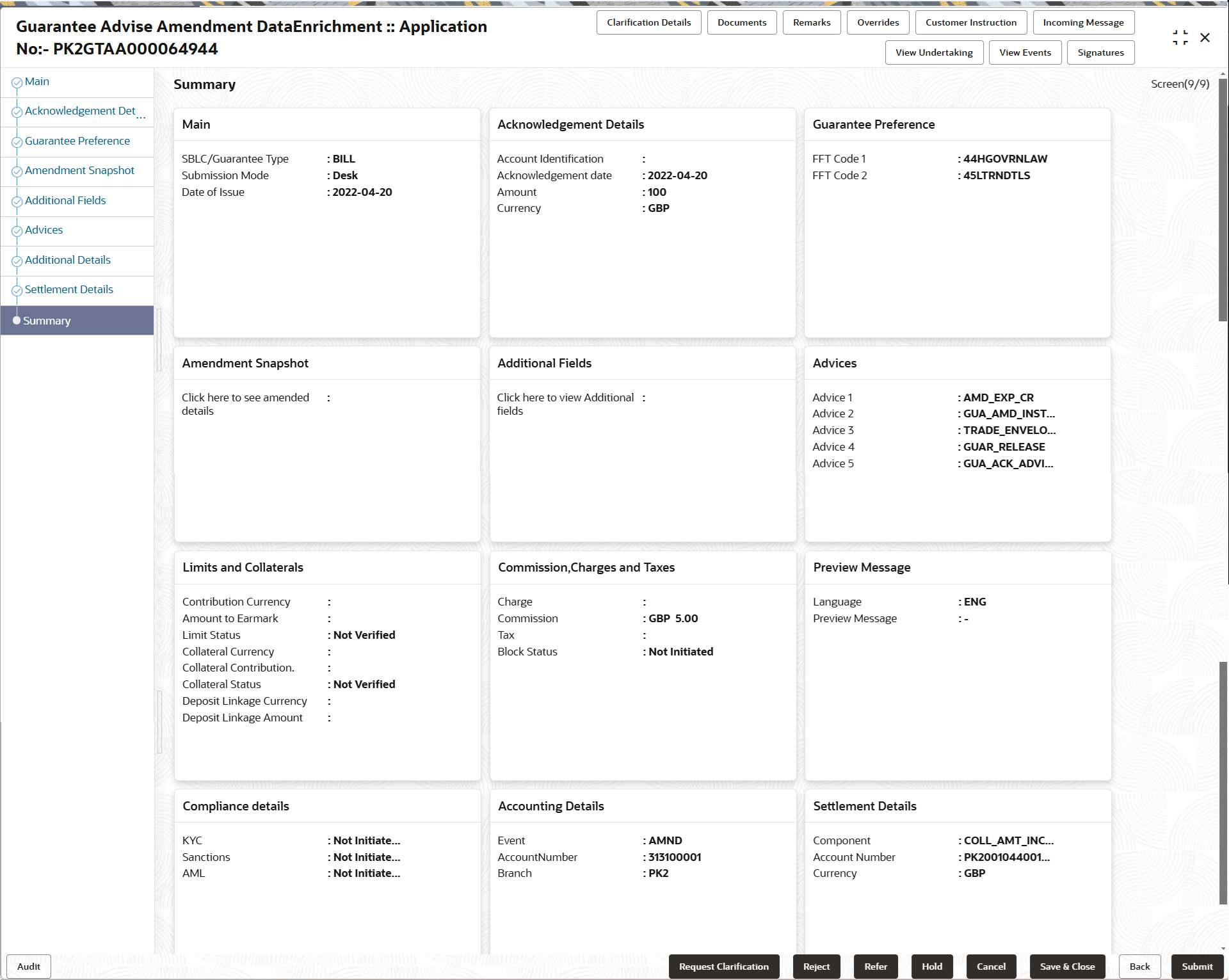The image size is (1229, 980).
Task: Click checkmark icon beside Guarantee Preference step
Action: 17,142
